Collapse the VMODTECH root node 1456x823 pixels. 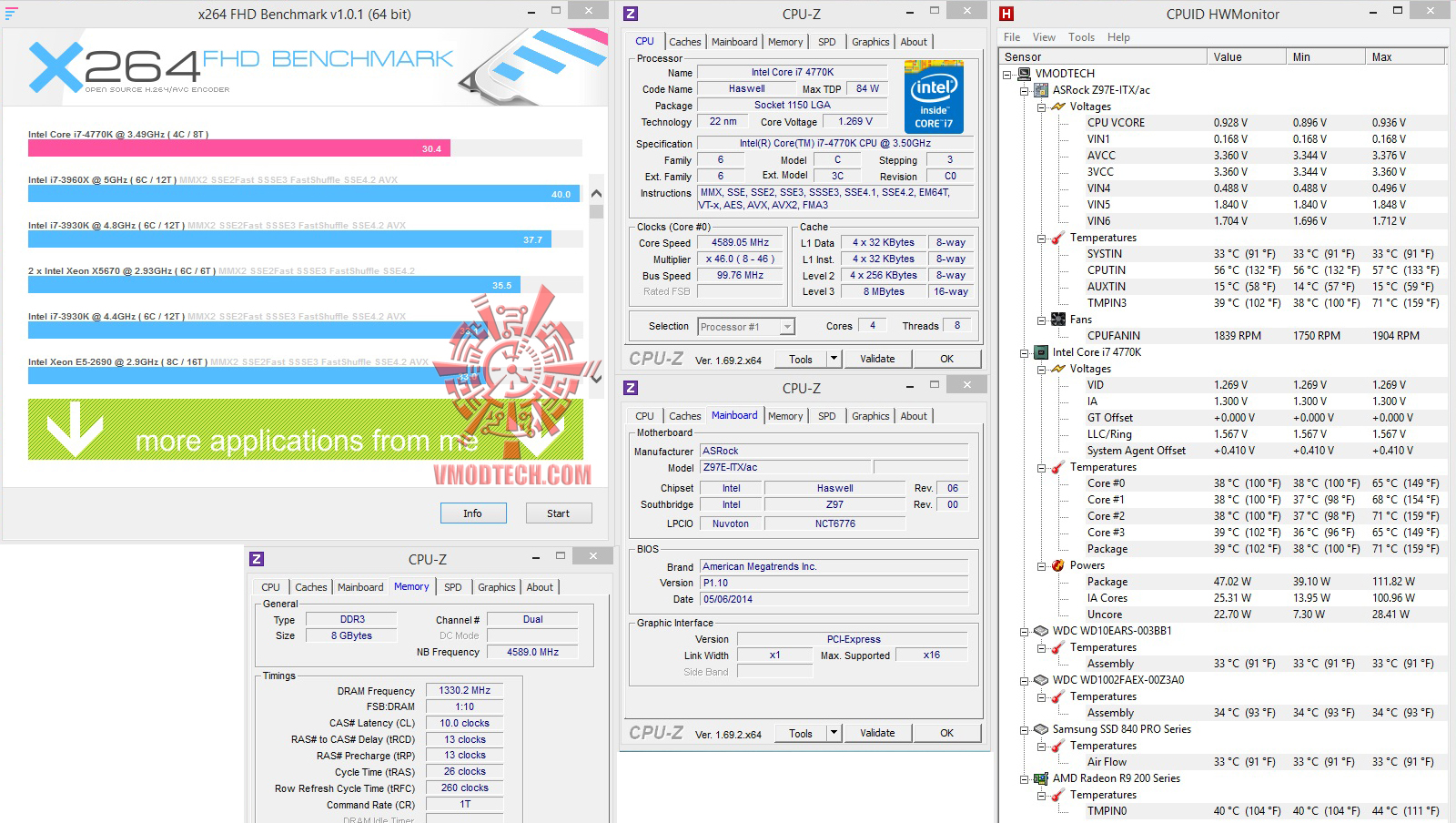coord(1007,74)
